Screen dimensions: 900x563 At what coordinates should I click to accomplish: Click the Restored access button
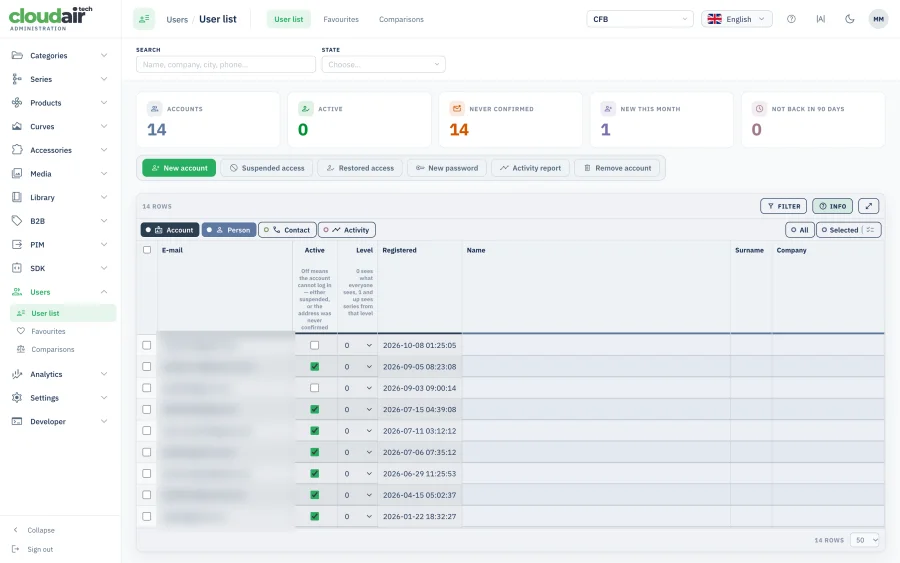tap(360, 168)
